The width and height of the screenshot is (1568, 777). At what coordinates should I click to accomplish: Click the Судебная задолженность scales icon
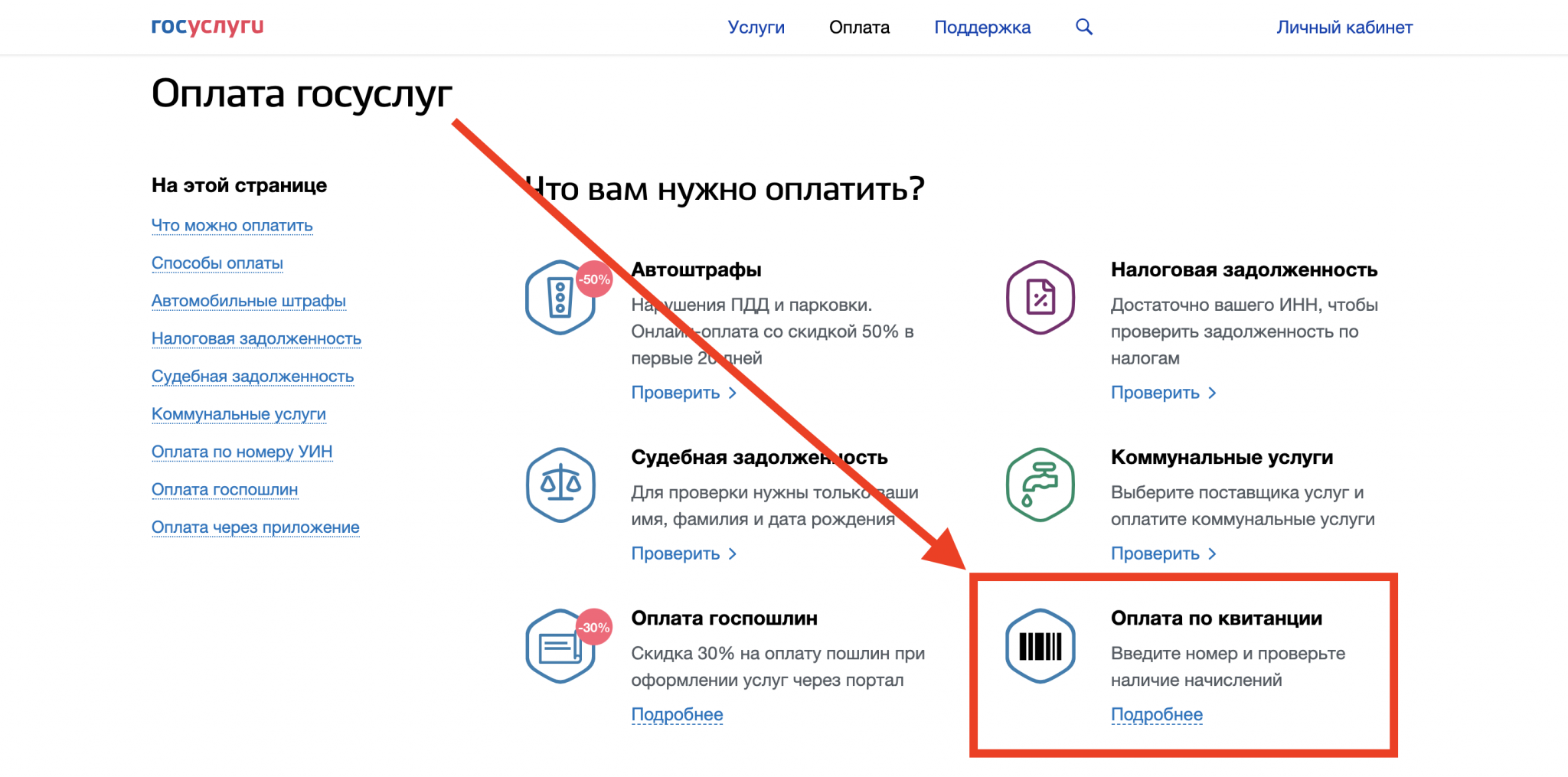560,485
